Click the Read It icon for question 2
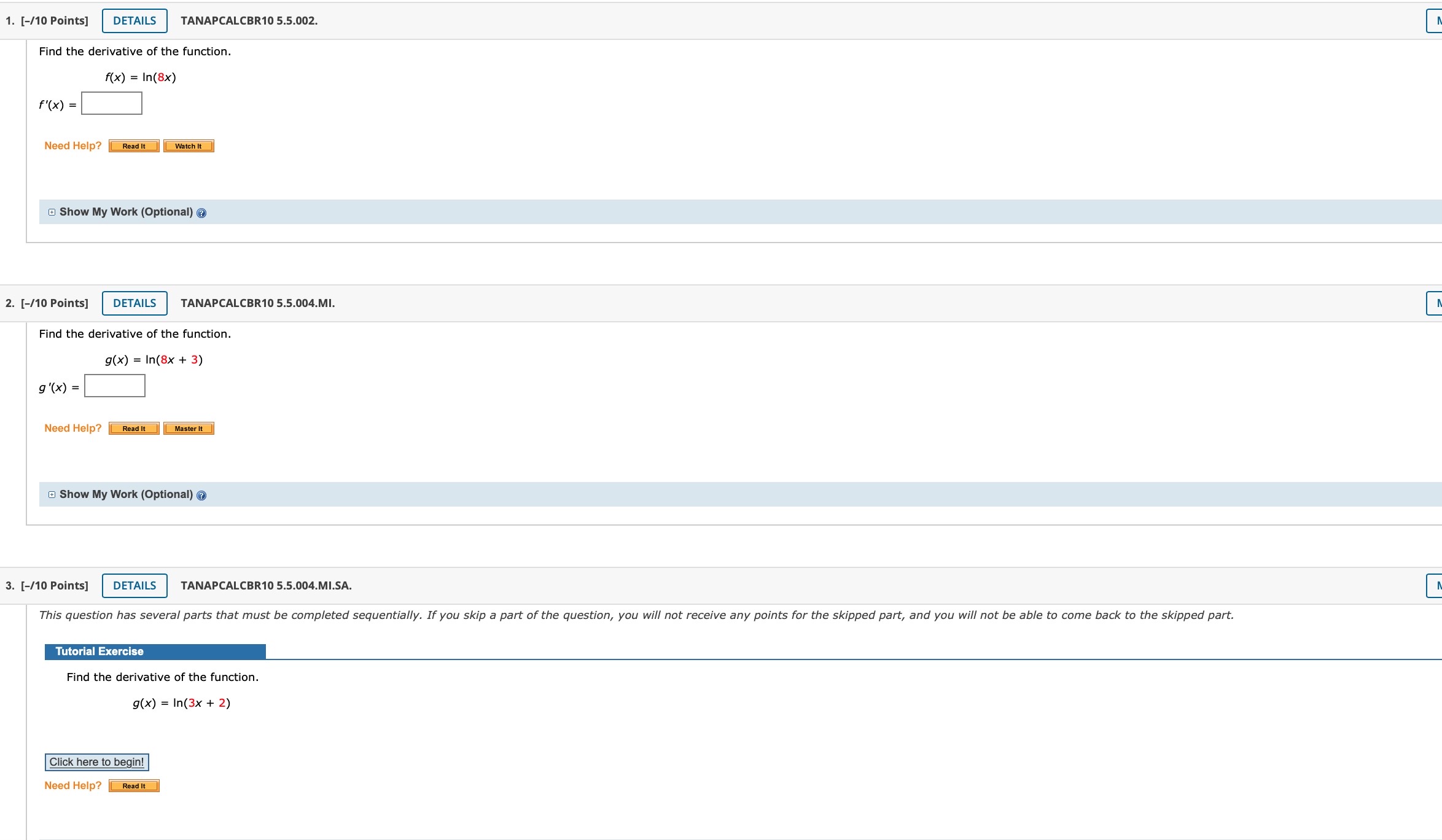 coord(133,428)
